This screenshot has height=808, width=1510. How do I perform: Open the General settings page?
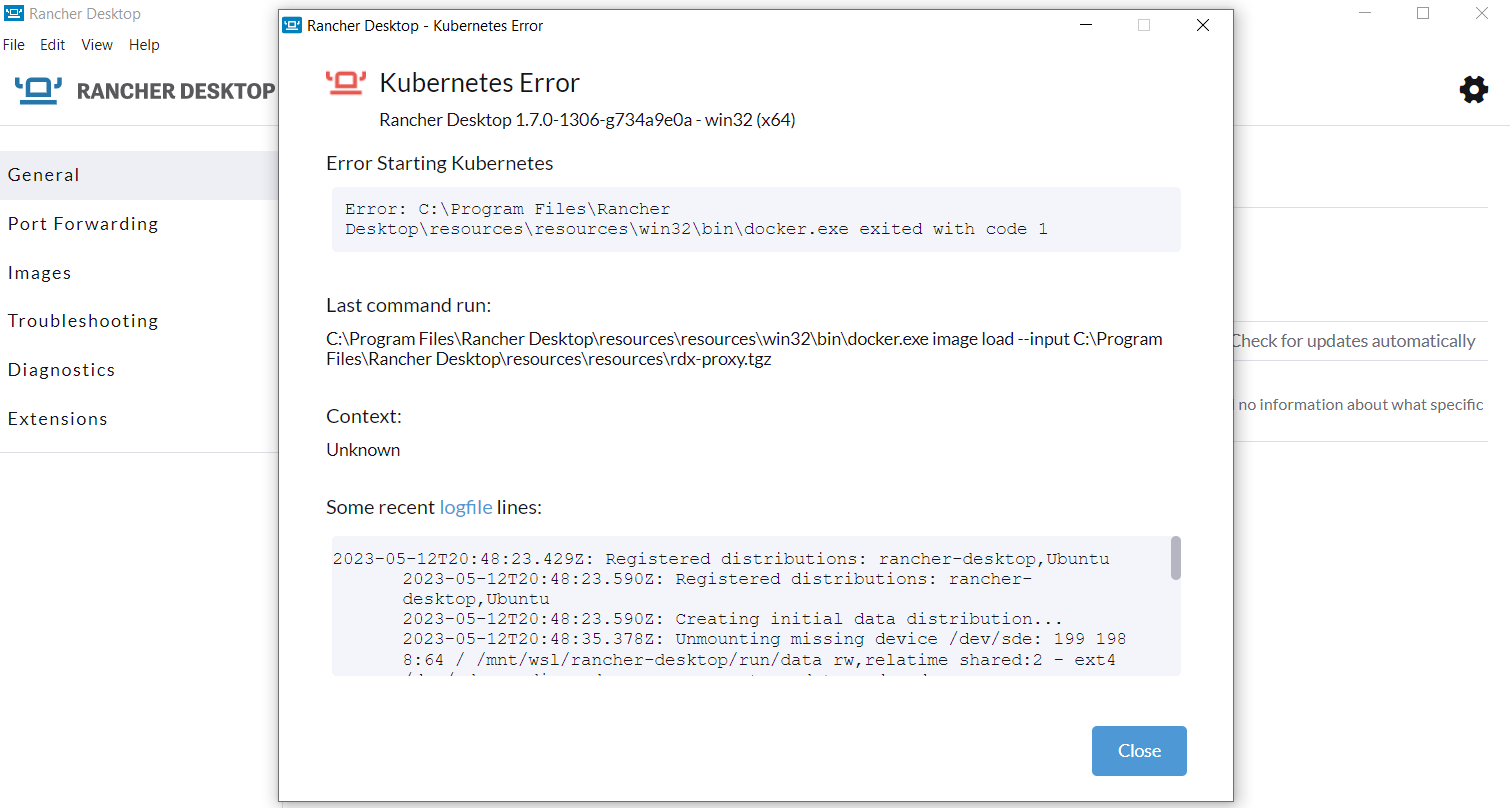[x=44, y=174]
